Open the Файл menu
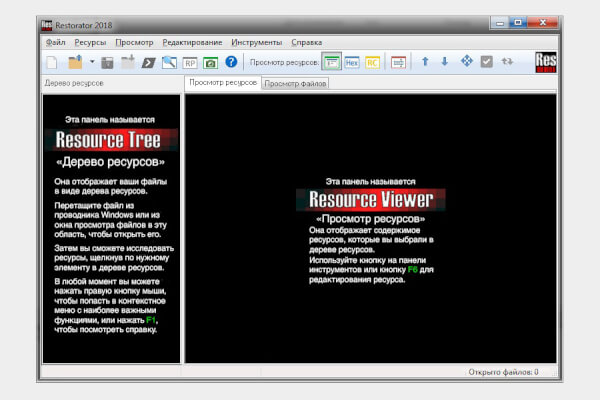The height and width of the screenshot is (400, 600). click(x=55, y=42)
